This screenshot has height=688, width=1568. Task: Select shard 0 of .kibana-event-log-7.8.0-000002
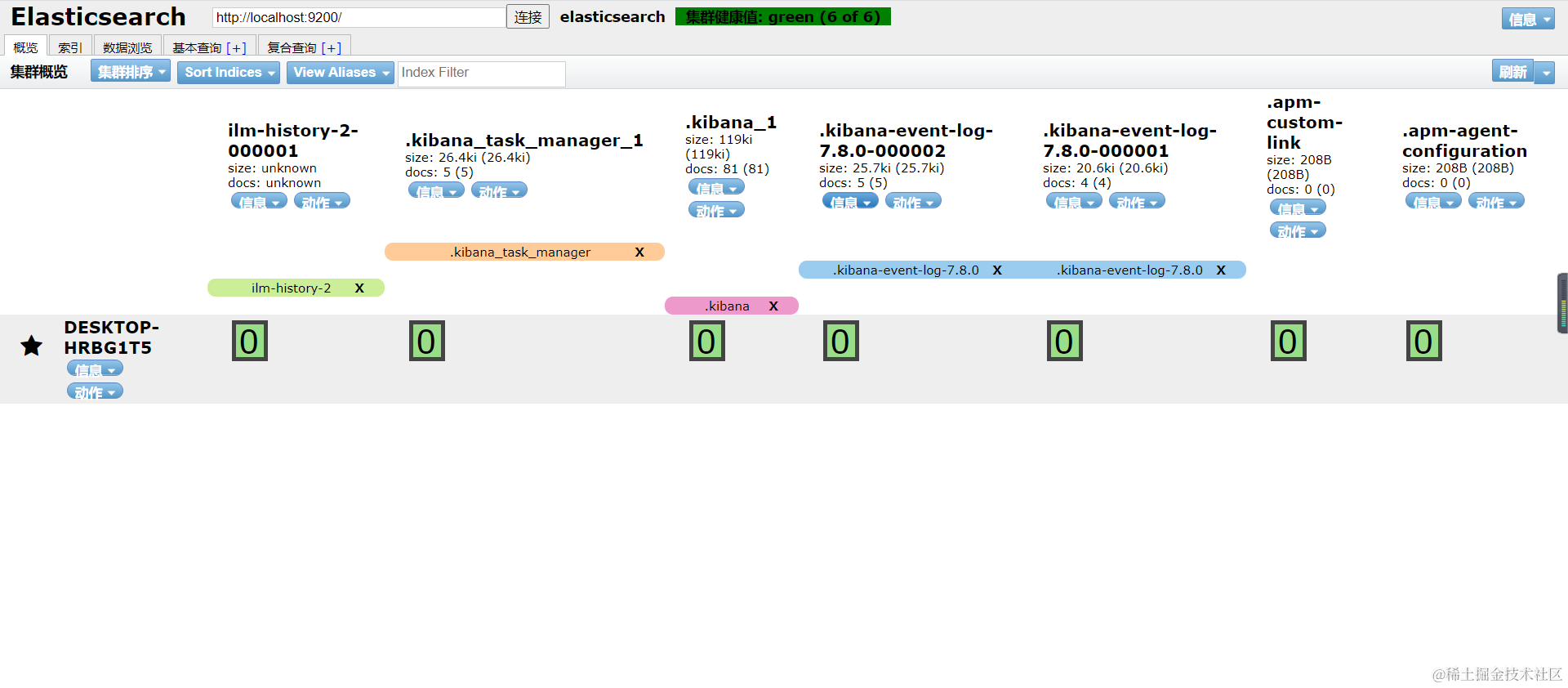coord(841,342)
